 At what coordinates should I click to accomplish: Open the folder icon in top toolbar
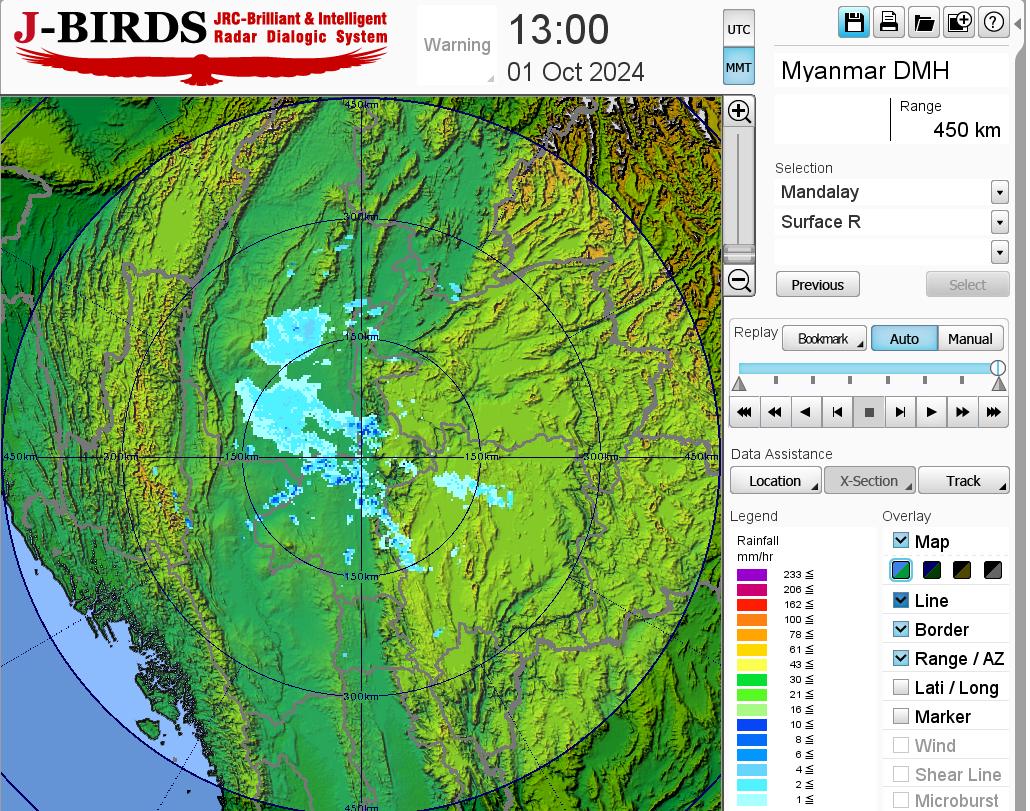point(923,22)
